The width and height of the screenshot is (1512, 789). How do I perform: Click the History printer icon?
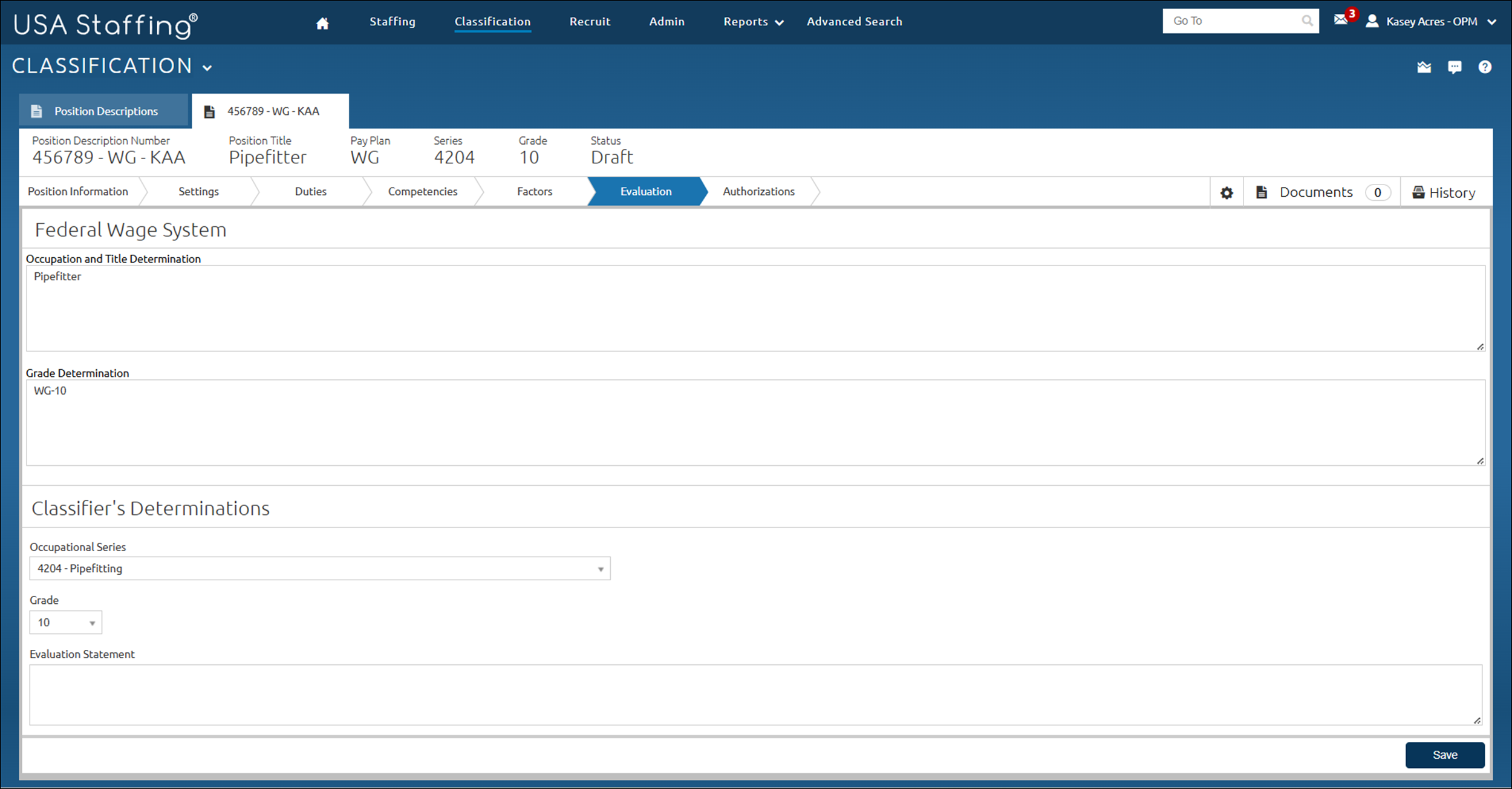pos(1418,192)
